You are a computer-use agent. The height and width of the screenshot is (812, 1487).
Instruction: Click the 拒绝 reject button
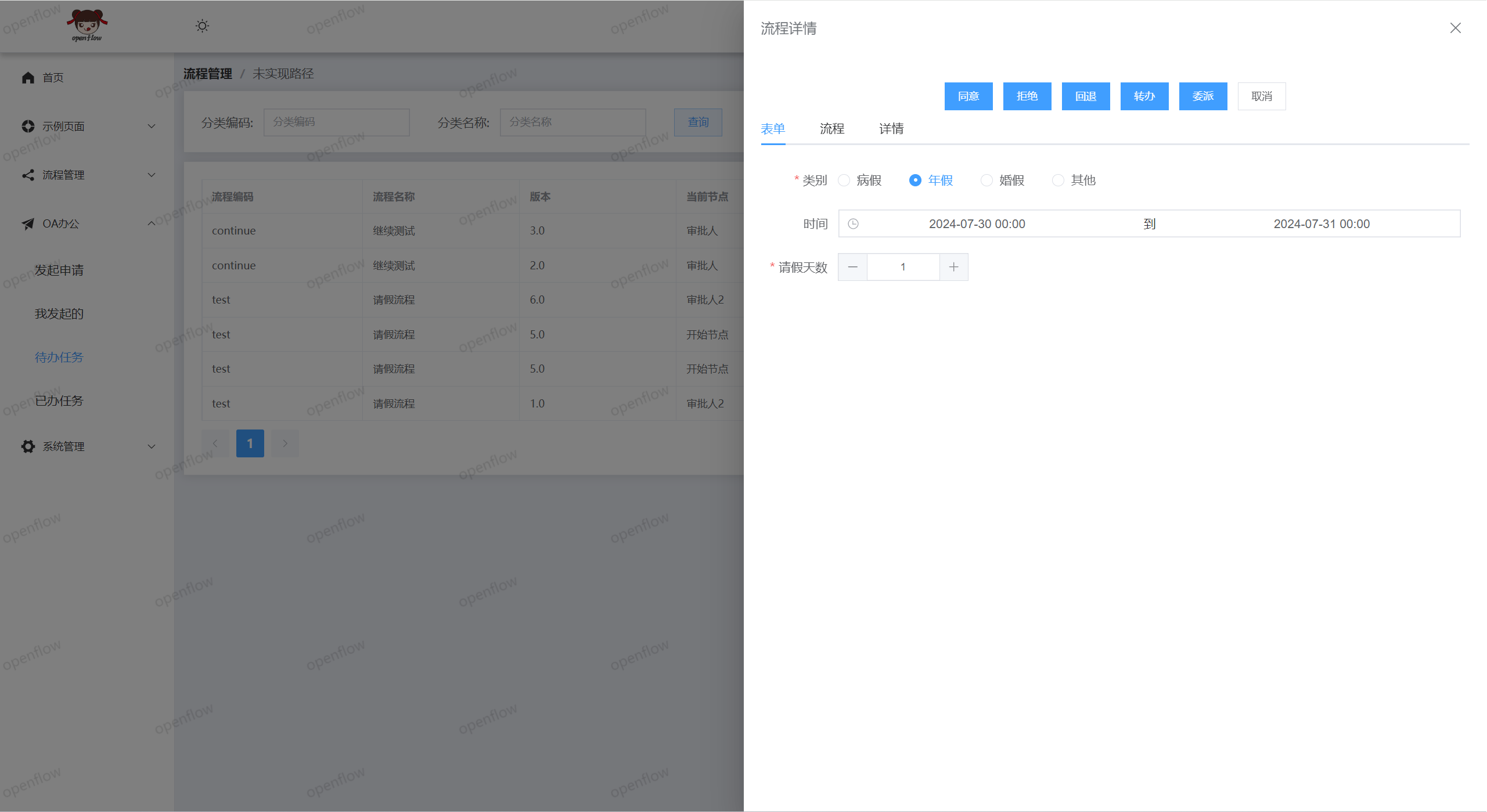[x=1027, y=96]
